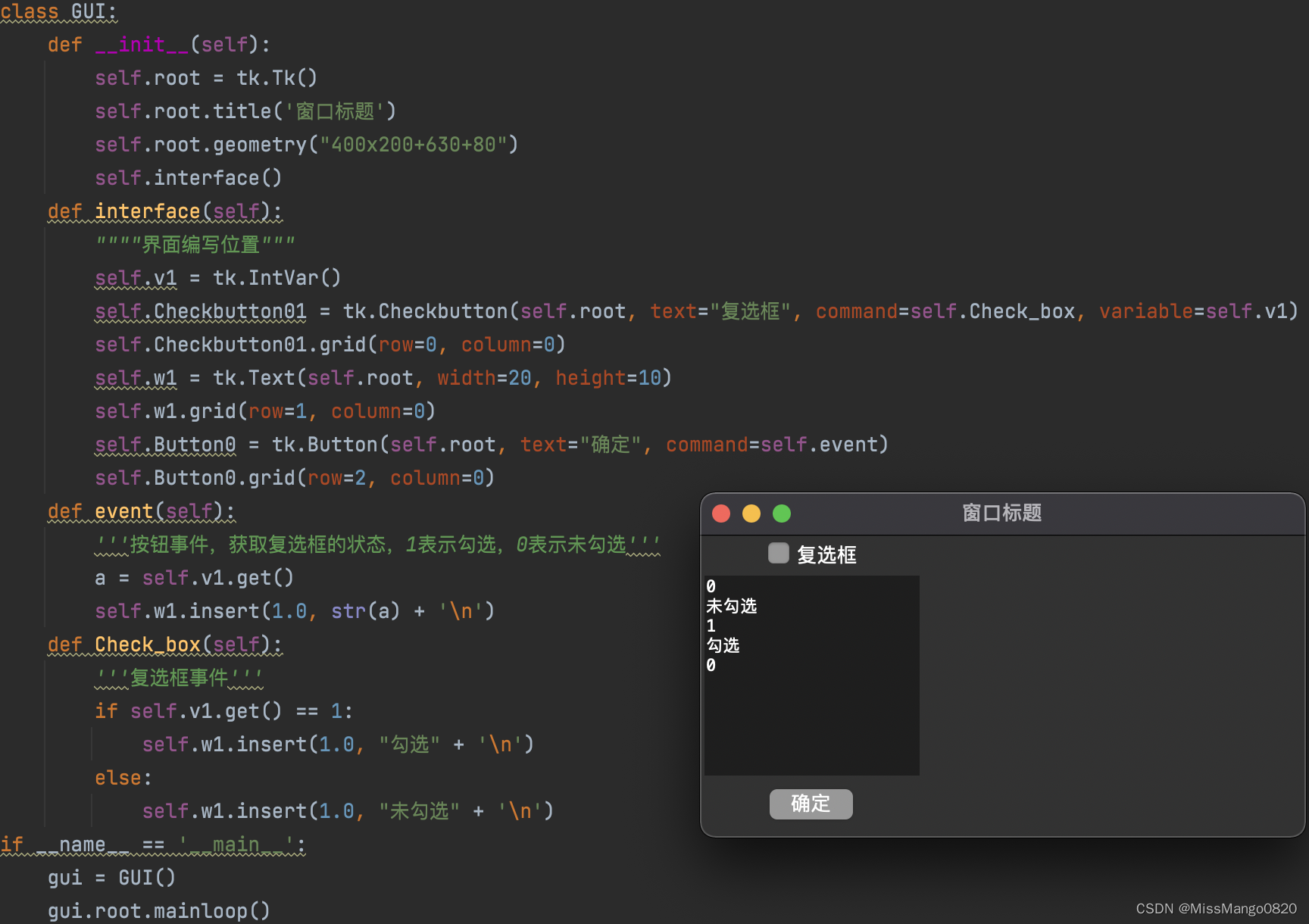Click 'self.w1.insert(1.0, str(a) + '\n')' line
The width and height of the screenshot is (1309, 924).
tap(294, 611)
